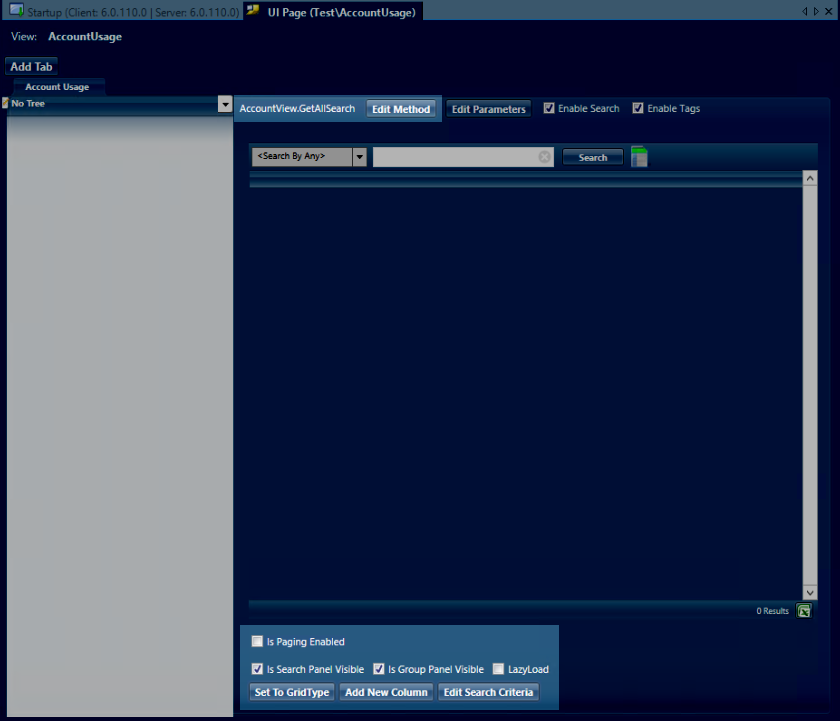Viewport: 840px width, 721px height.
Task: Click the green column chooser icon
Action: (640, 157)
